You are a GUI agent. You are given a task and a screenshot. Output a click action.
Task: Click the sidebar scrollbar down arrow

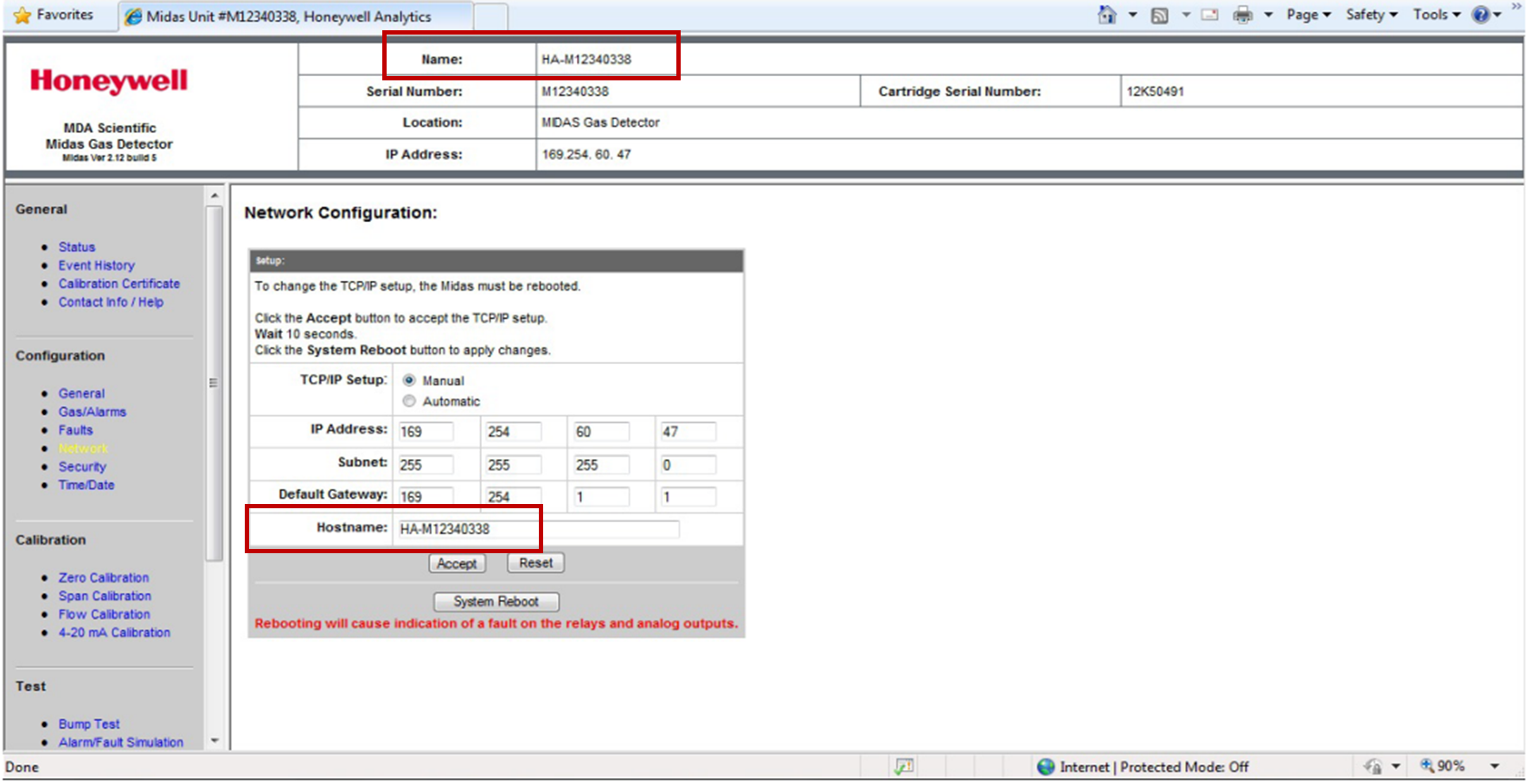(x=214, y=741)
